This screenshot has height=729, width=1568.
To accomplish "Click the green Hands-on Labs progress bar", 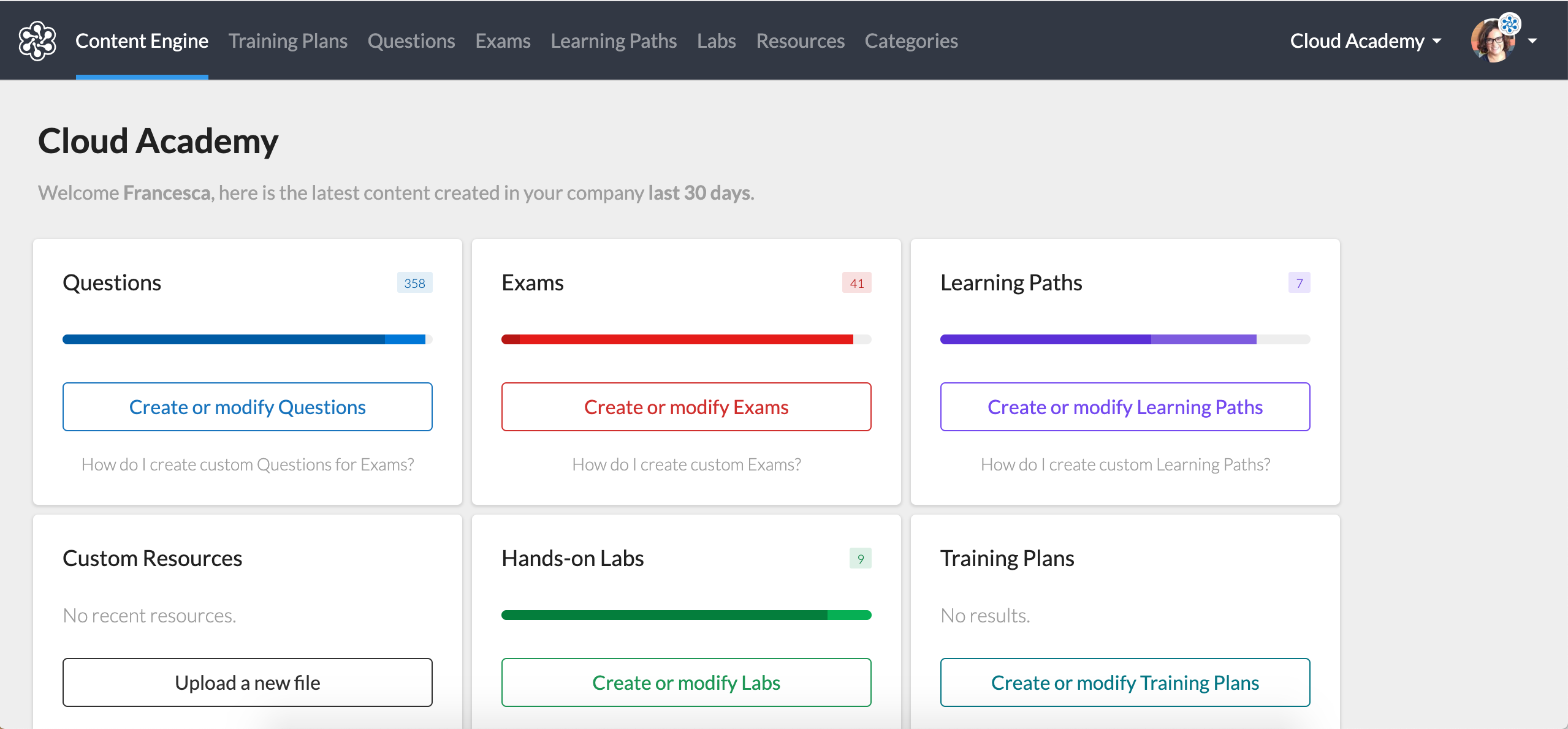I will click(x=687, y=615).
